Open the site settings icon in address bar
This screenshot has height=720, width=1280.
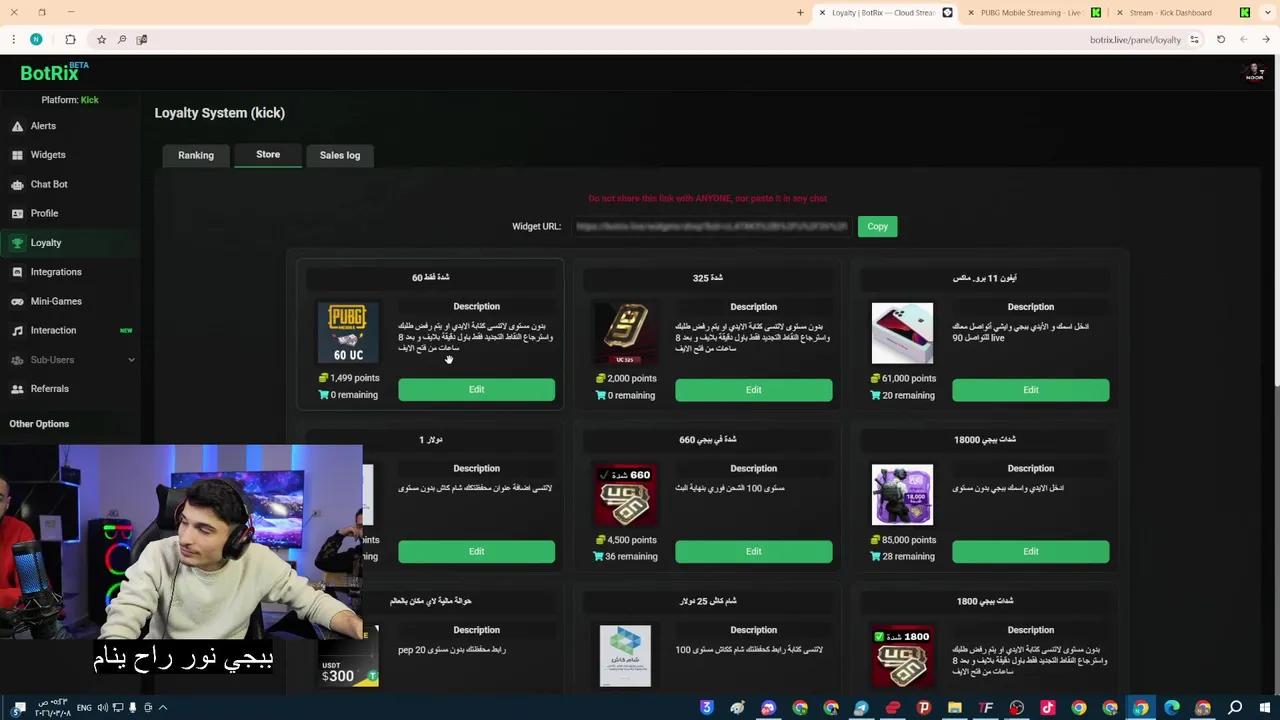(x=1194, y=40)
